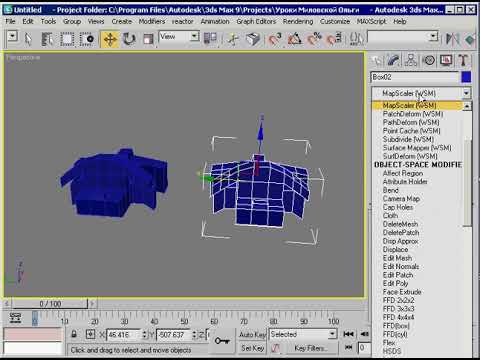Open the MAXScript menu
480x360 pixels.
click(x=371, y=22)
